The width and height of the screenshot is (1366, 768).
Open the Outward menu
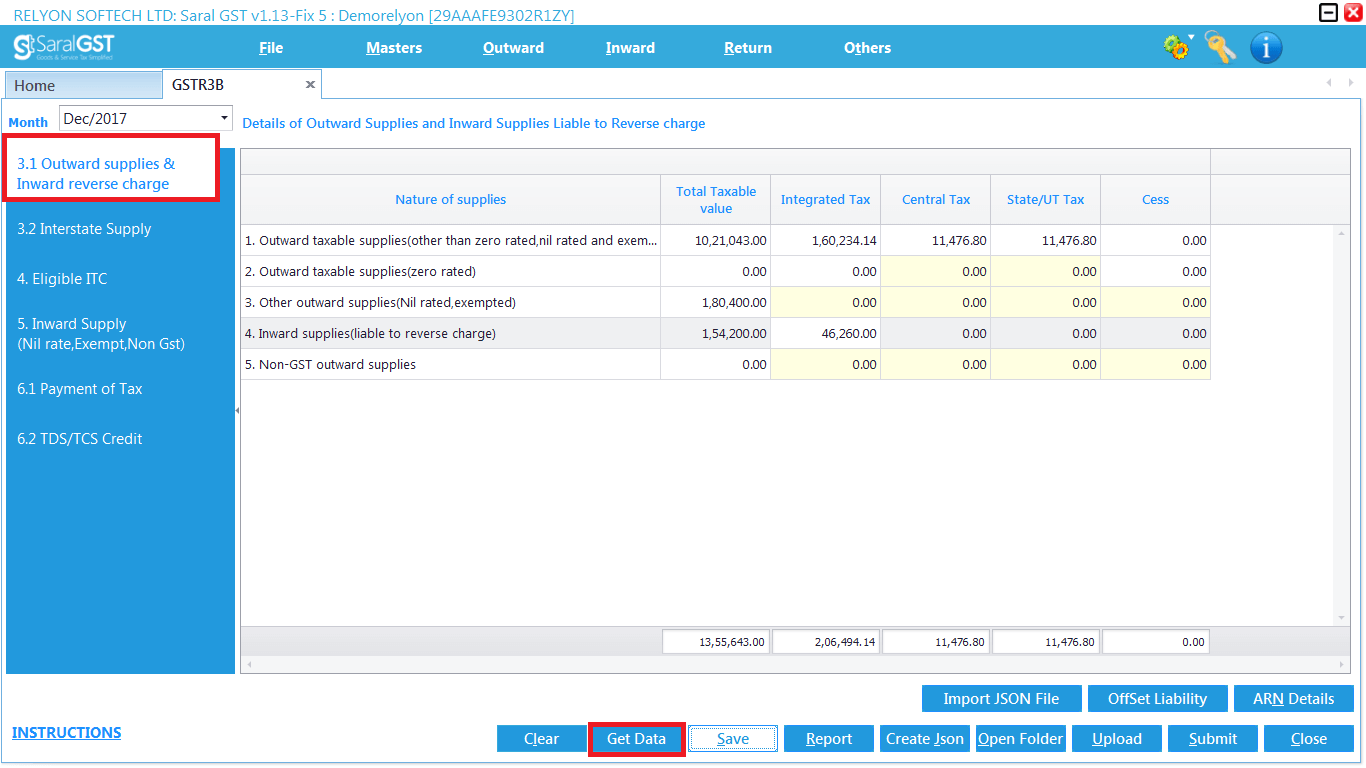pos(513,48)
